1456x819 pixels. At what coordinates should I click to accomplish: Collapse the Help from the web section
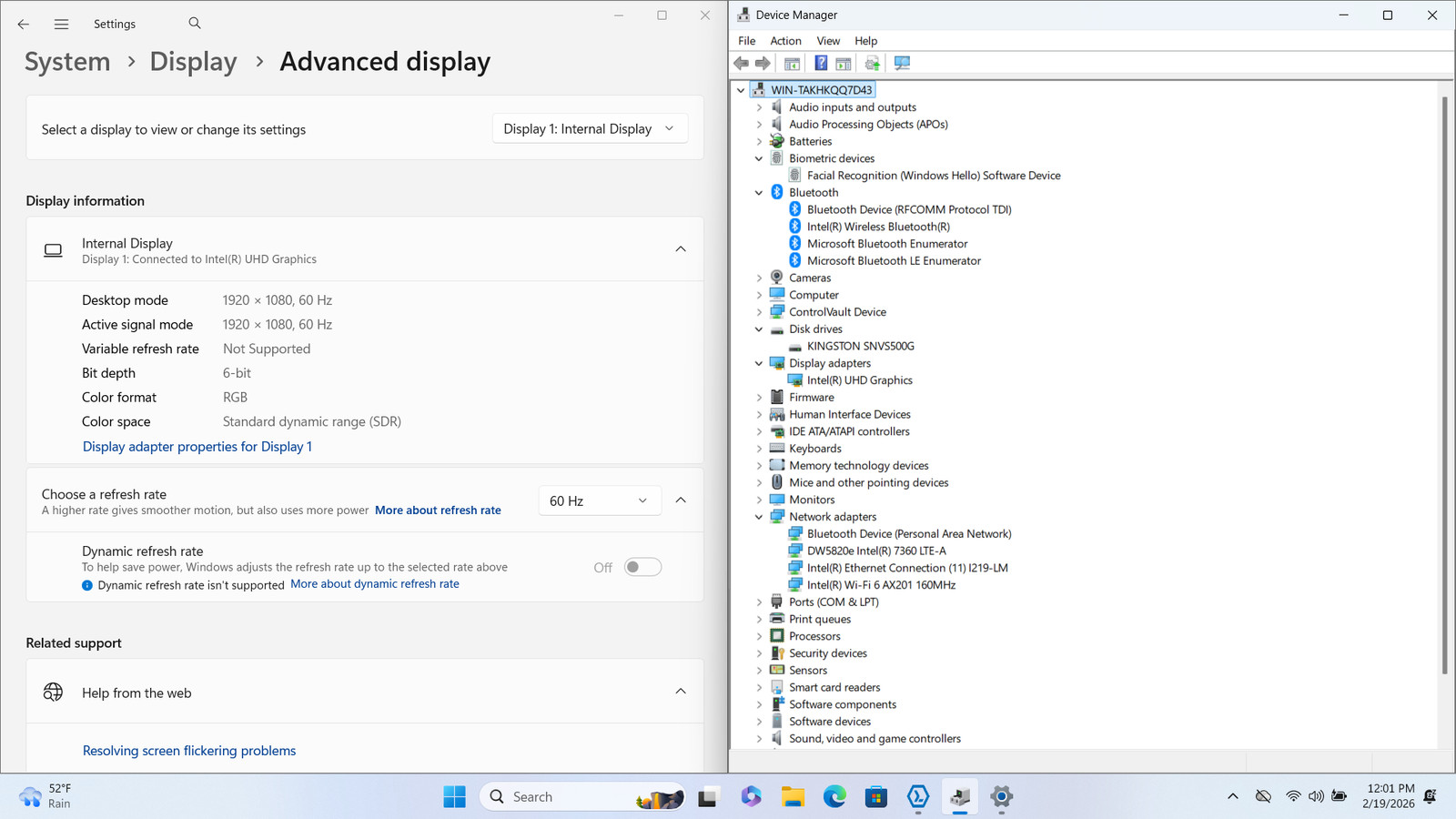click(681, 692)
